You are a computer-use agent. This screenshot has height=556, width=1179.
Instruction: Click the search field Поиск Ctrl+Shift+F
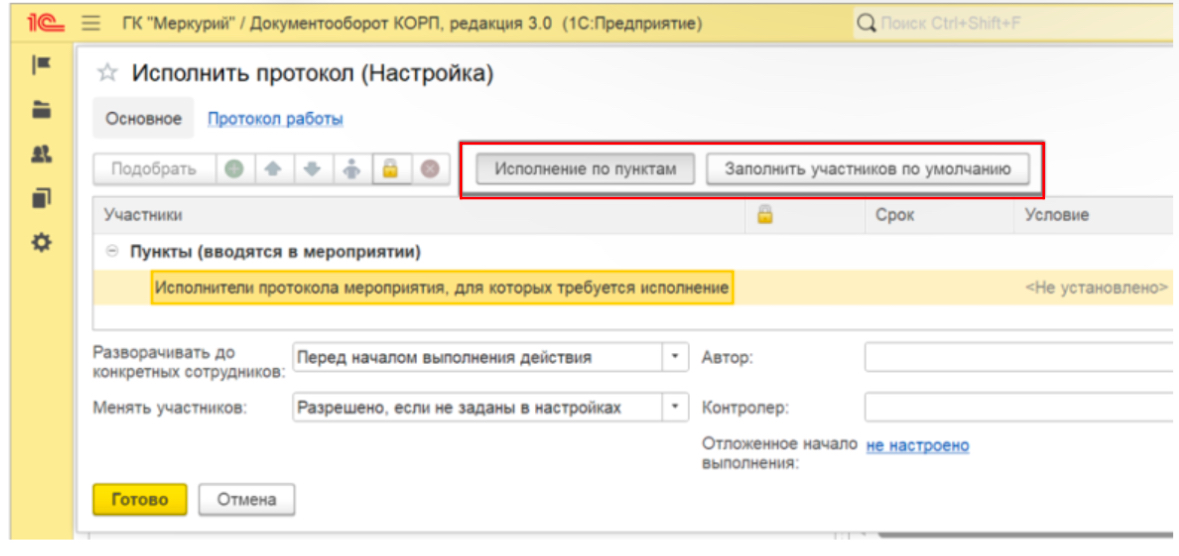tap(1015, 23)
